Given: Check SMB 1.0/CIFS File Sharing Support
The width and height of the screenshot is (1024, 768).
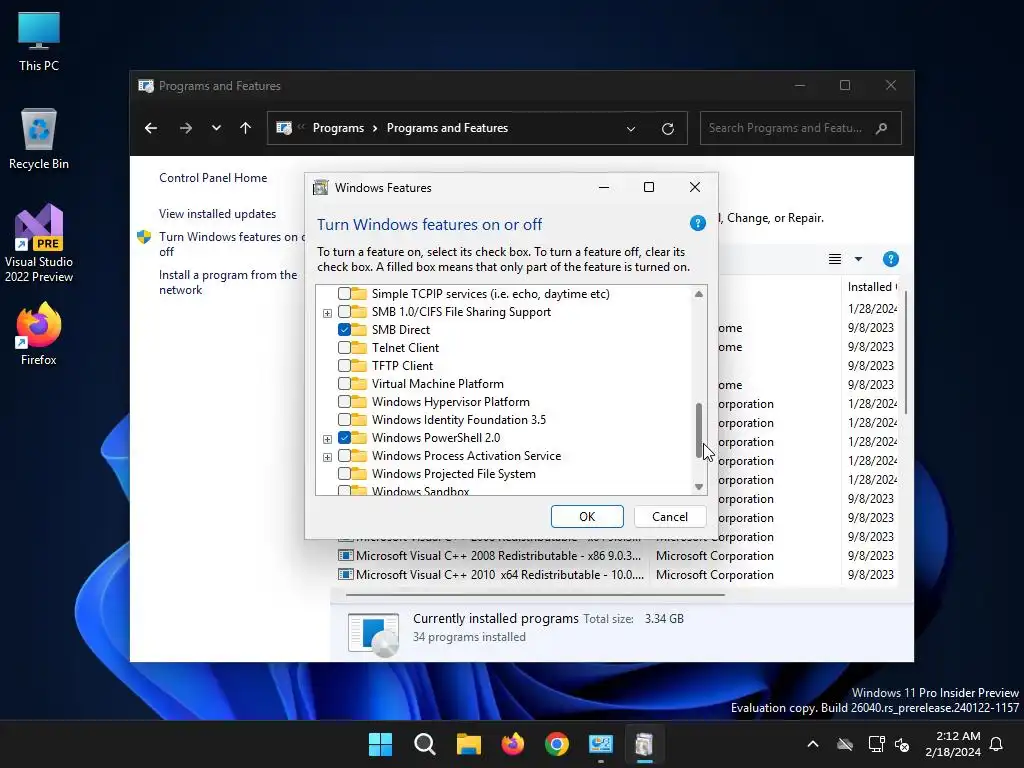Looking at the screenshot, I should tap(344, 312).
